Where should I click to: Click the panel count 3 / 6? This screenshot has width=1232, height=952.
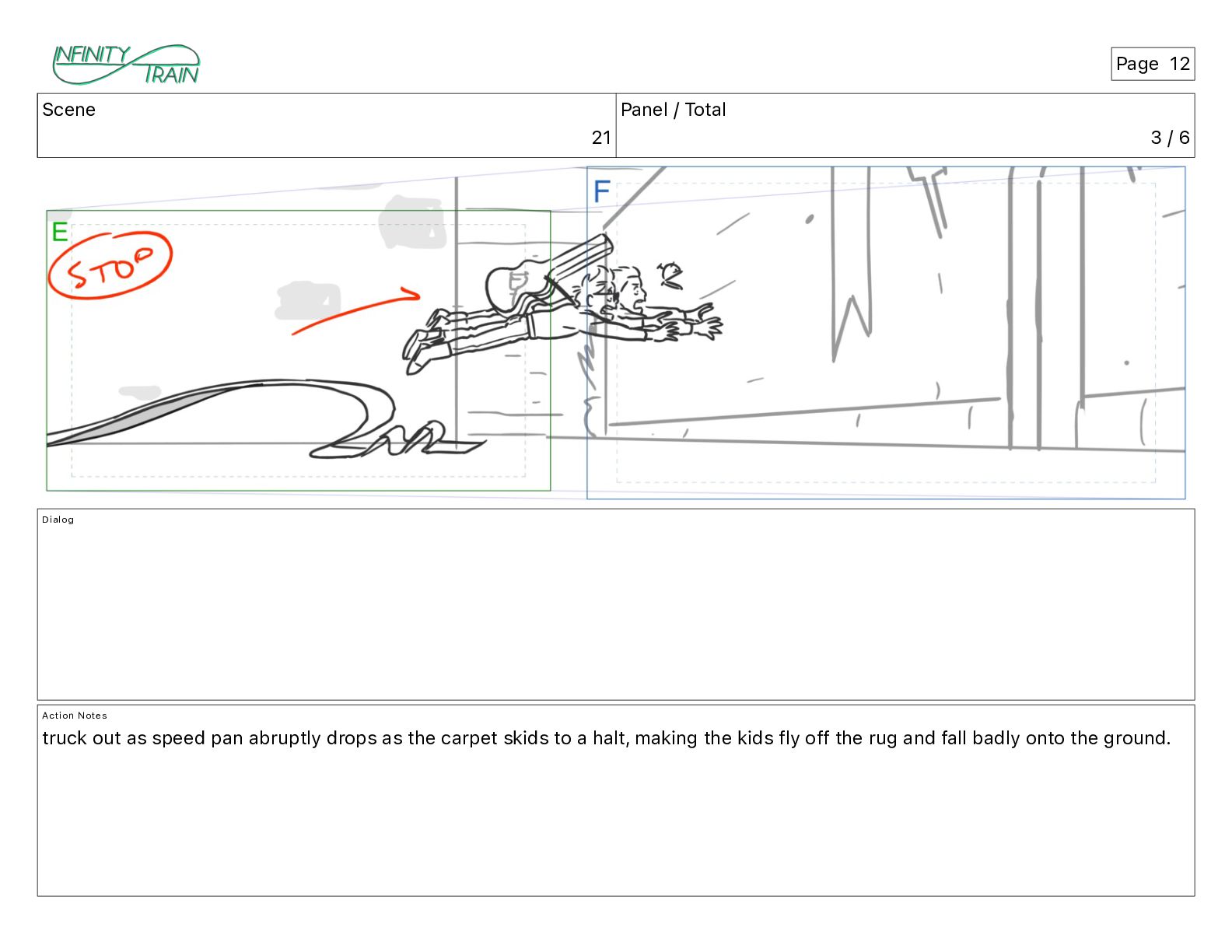click(x=1170, y=138)
